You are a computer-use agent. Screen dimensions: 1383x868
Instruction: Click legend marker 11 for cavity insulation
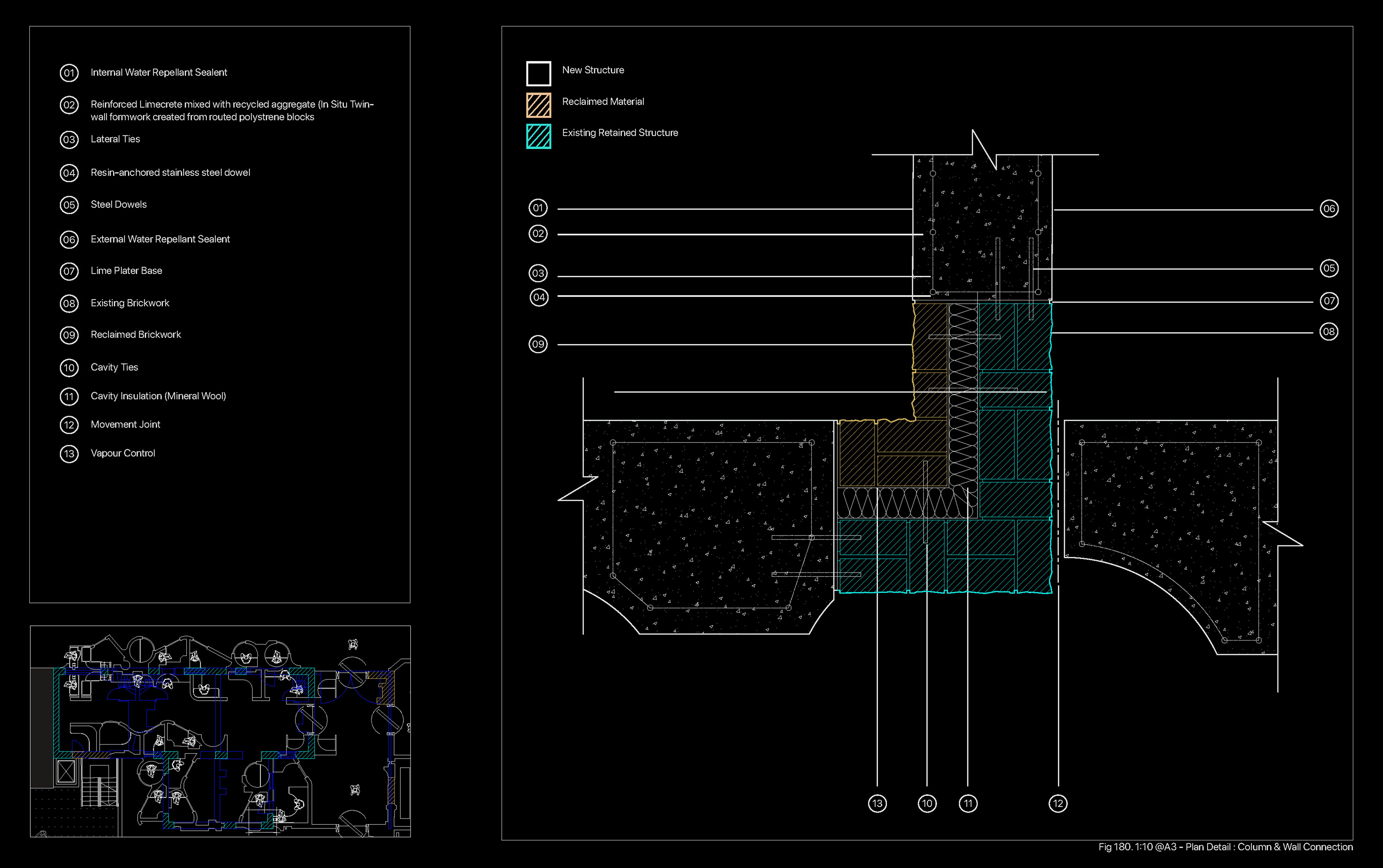69,397
